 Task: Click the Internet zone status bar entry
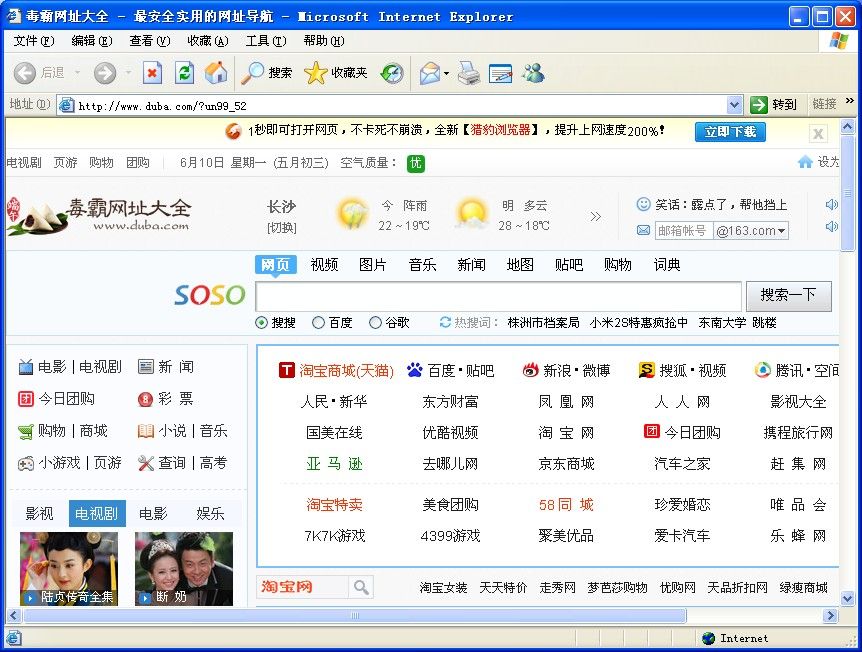click(x=736, y=638)
